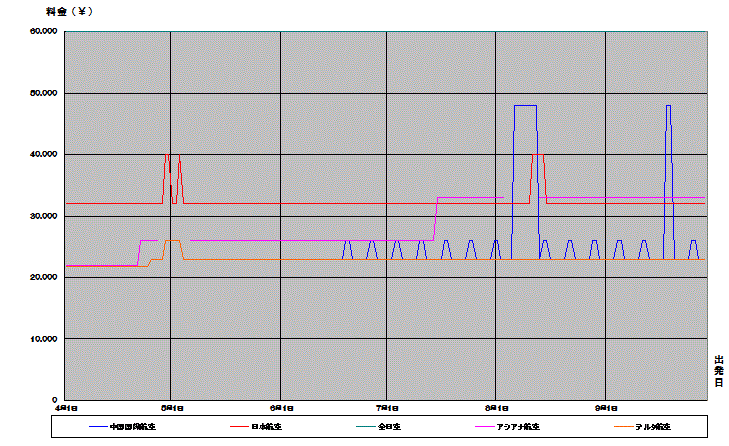Viewport: 729px width, 446px height.
Task: Click the 7月1日 date axis label
Action: coord(387,408)
